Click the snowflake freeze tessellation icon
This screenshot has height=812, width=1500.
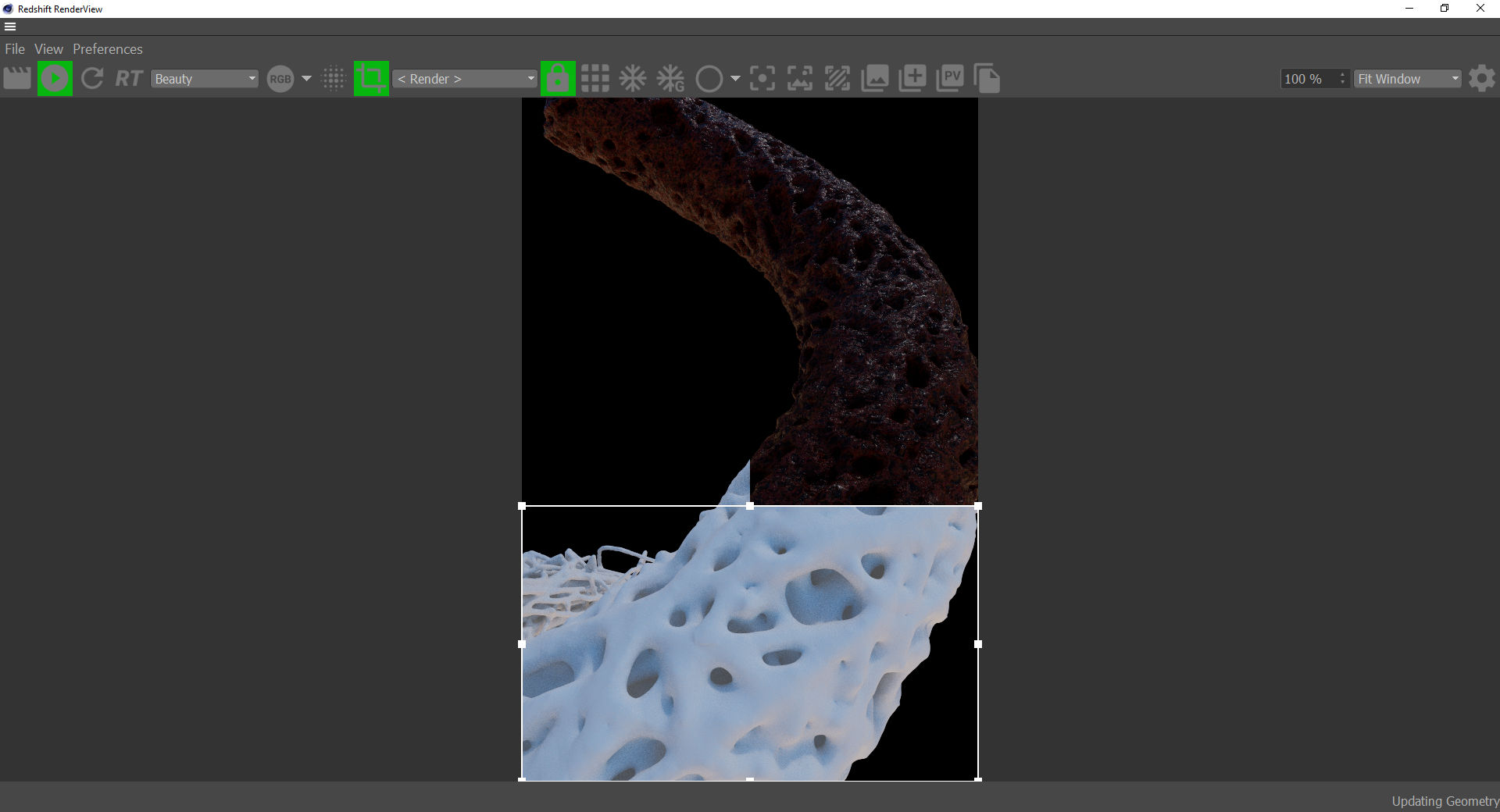click(x=633, y=79)
